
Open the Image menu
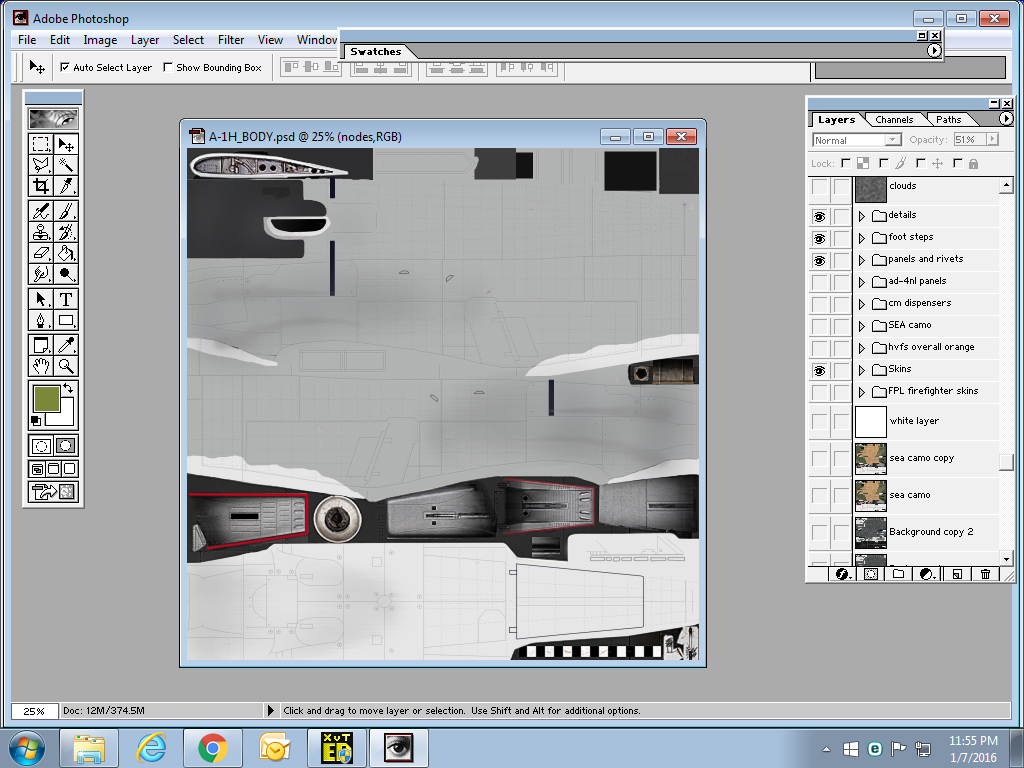(x=100, y=40)
